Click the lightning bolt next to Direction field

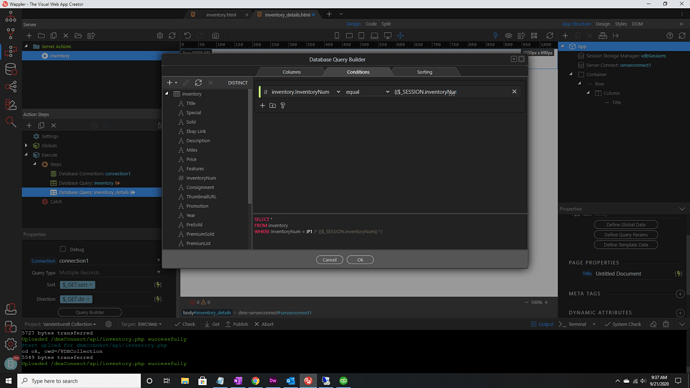158,299
